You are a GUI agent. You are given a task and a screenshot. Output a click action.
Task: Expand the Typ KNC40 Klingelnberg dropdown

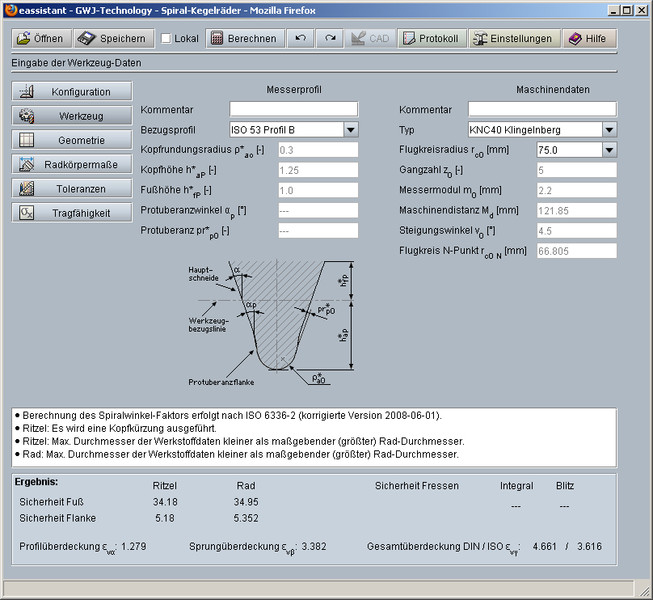point(608,129)
